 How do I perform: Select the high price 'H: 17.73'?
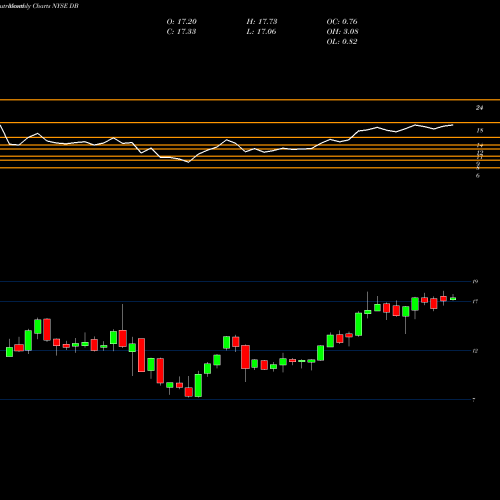pyautogui.click(x=262, y=22)
